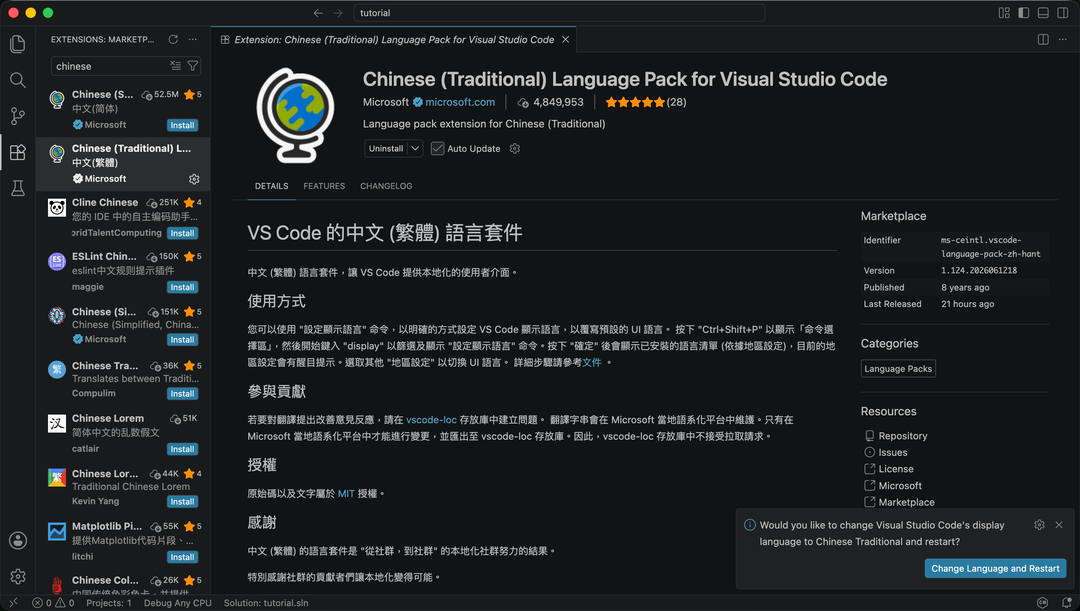Toggle secondary side bar visibility

click(1063, 13)
